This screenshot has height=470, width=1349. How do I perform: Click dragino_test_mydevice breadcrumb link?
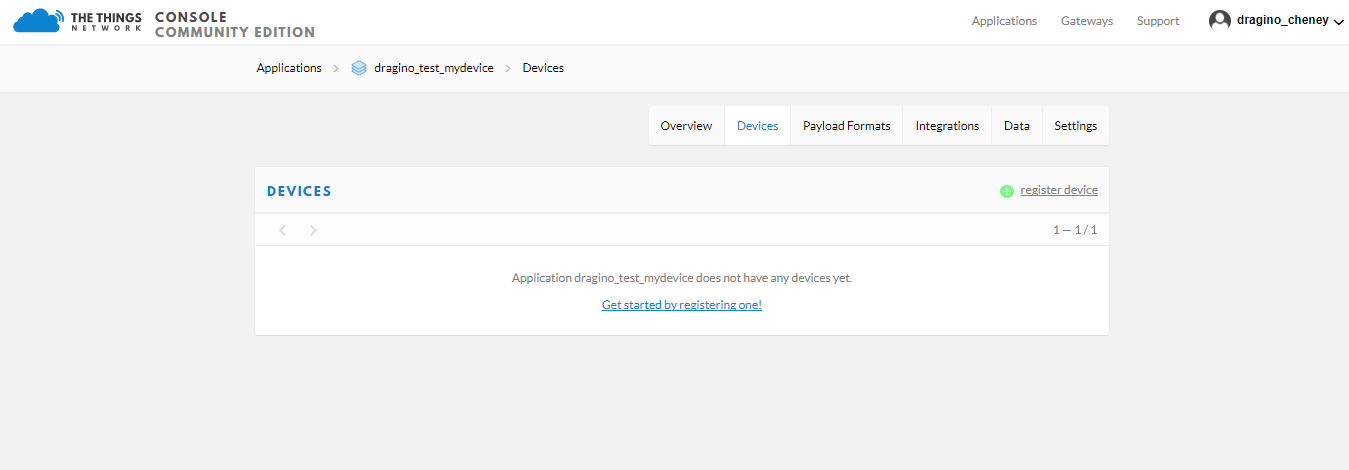pos(434,68)
